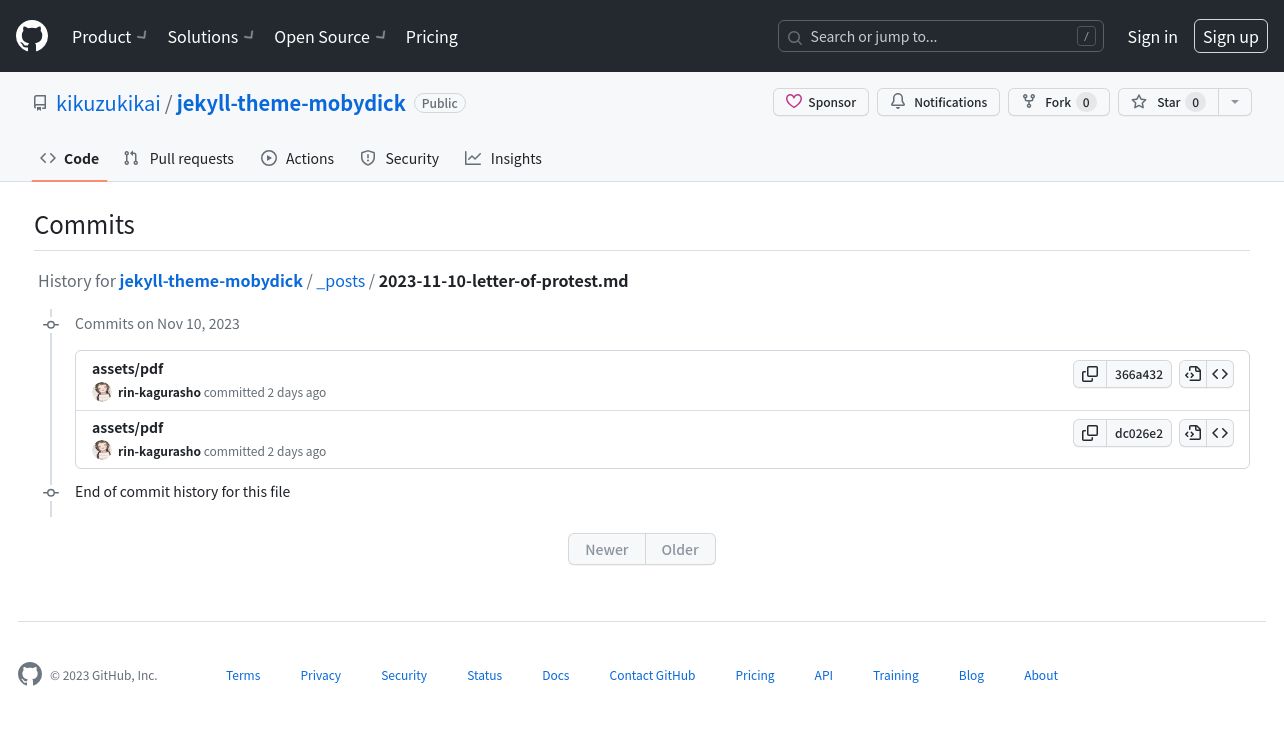View file at commit dc026e2

point(1193,433)
